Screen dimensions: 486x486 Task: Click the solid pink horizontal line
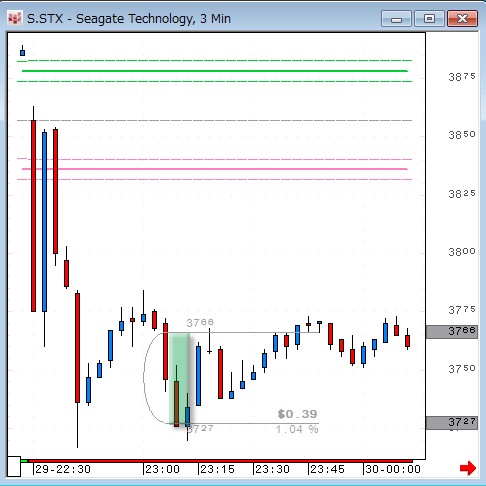coord(215,169)
